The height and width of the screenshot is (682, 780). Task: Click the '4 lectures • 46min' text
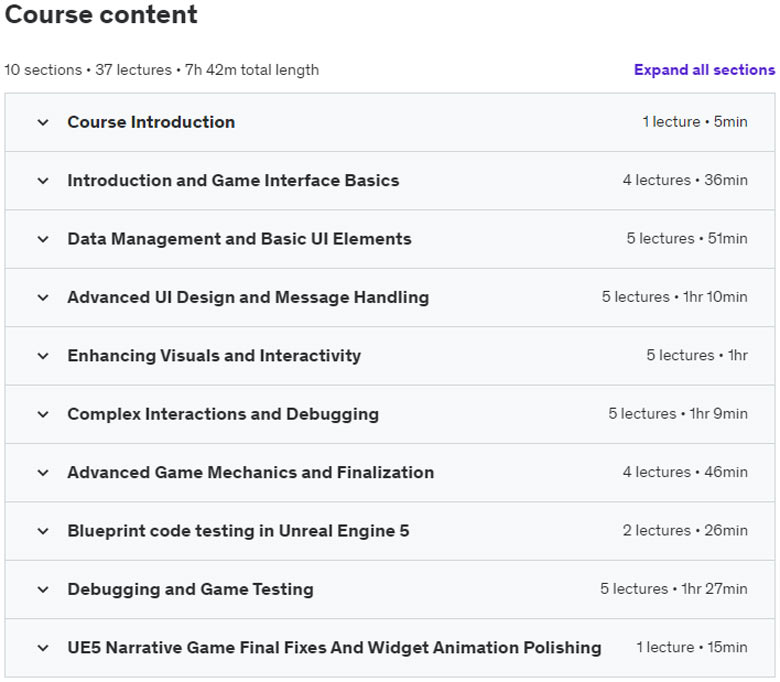(685, 472)
